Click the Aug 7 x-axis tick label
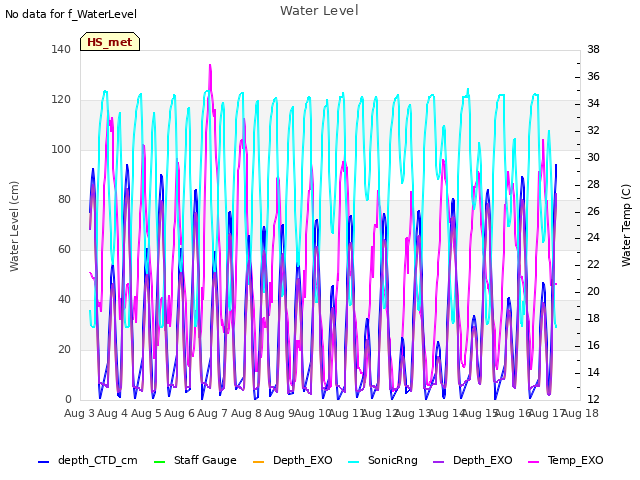The height and width of the screenshot is (480, 640). [x=212, y=413]
